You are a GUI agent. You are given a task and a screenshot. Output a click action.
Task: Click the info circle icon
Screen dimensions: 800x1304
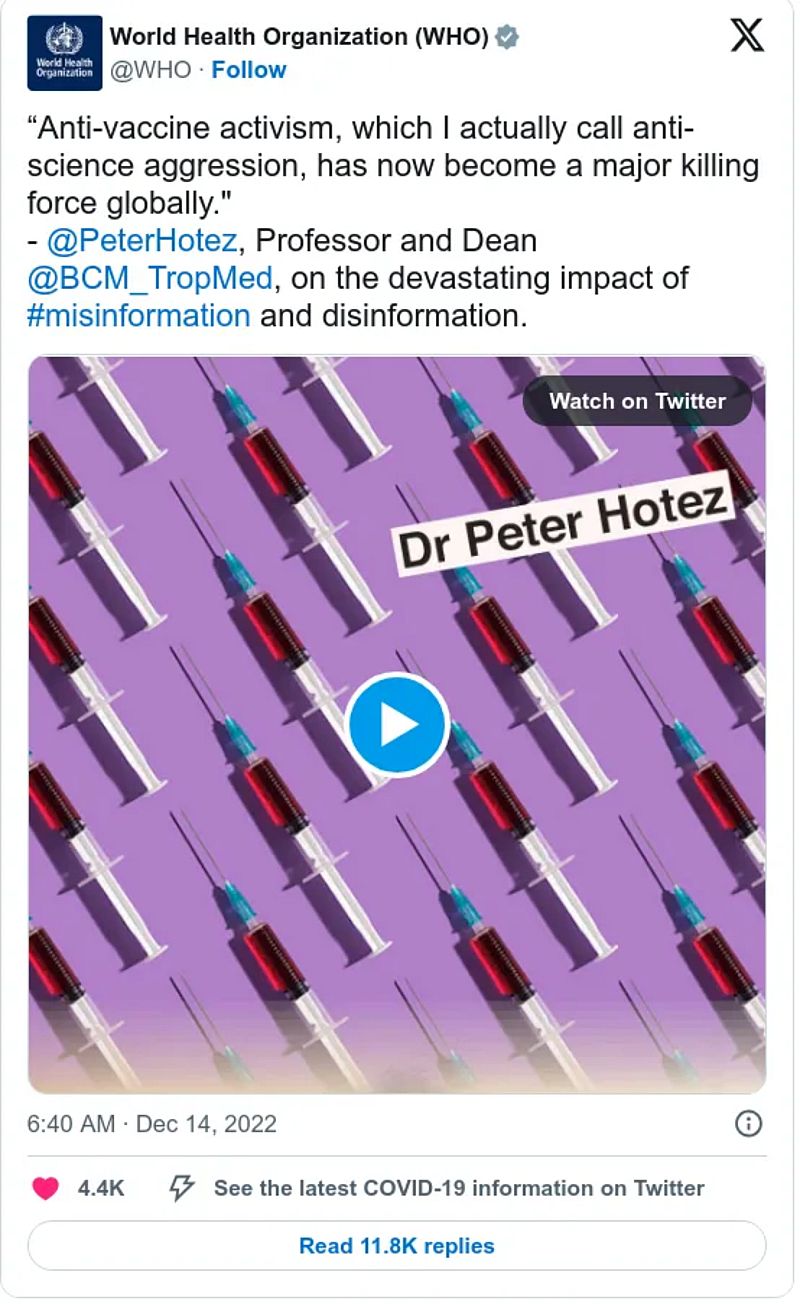point(748,1124)
